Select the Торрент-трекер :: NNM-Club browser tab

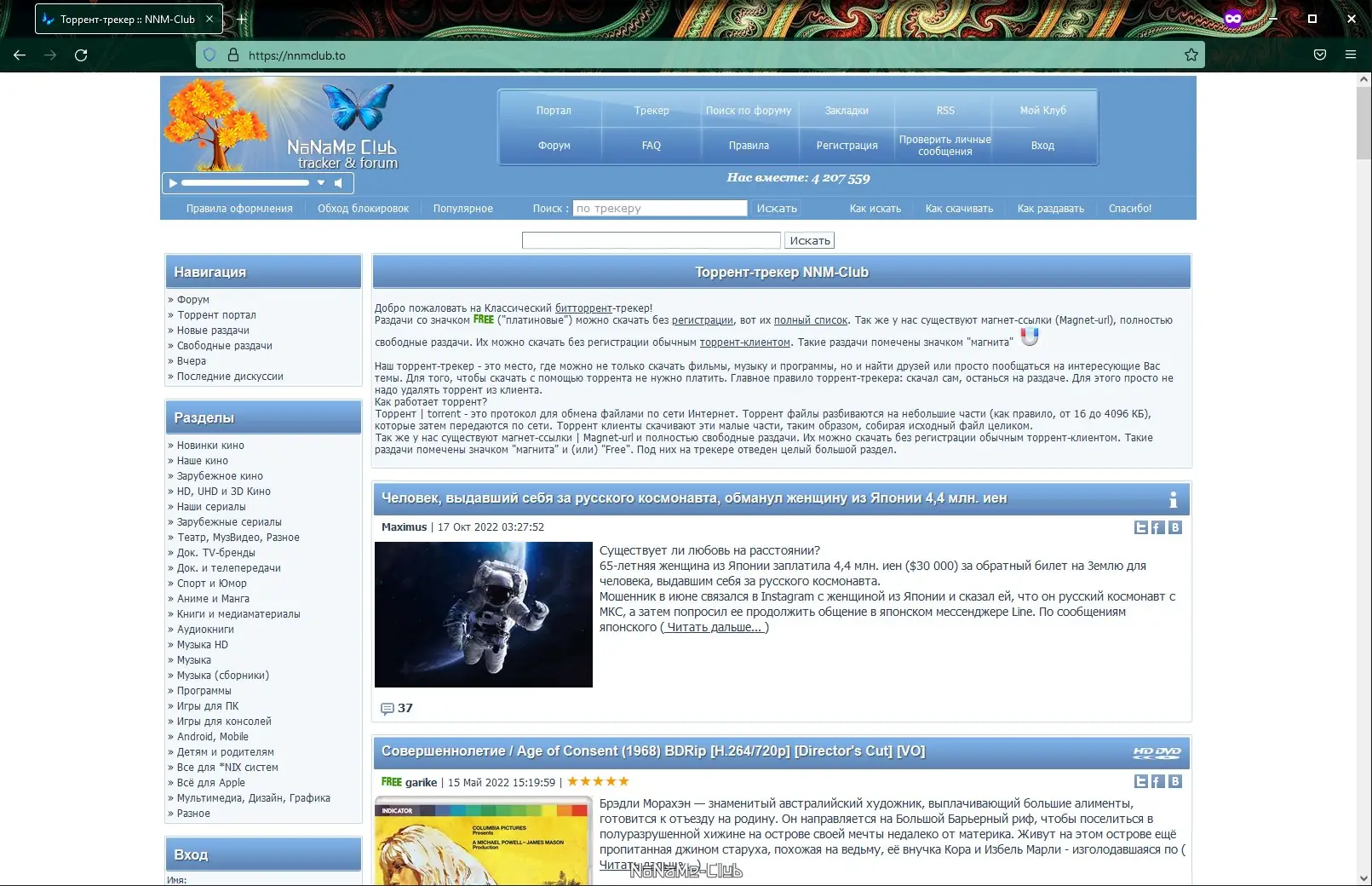[129, 19]
